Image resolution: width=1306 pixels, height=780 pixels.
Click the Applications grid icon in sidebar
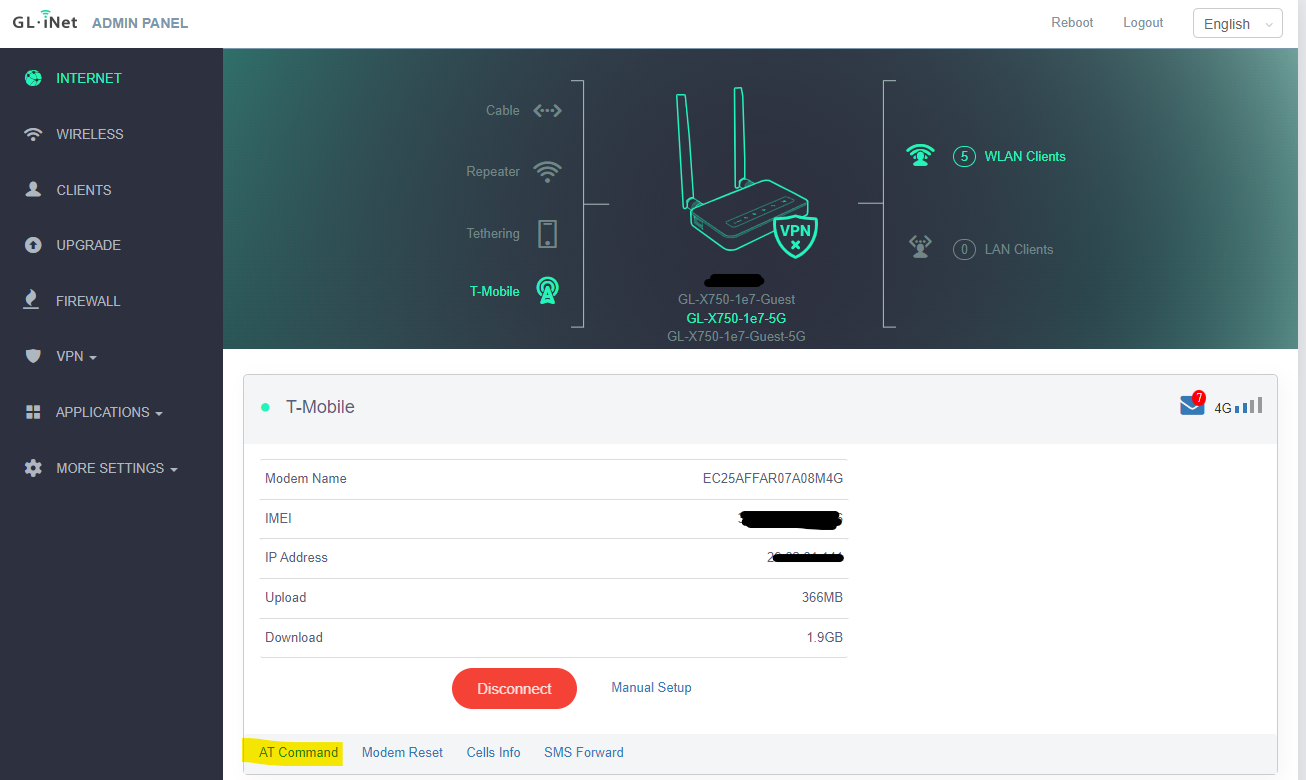click(33, 412)
